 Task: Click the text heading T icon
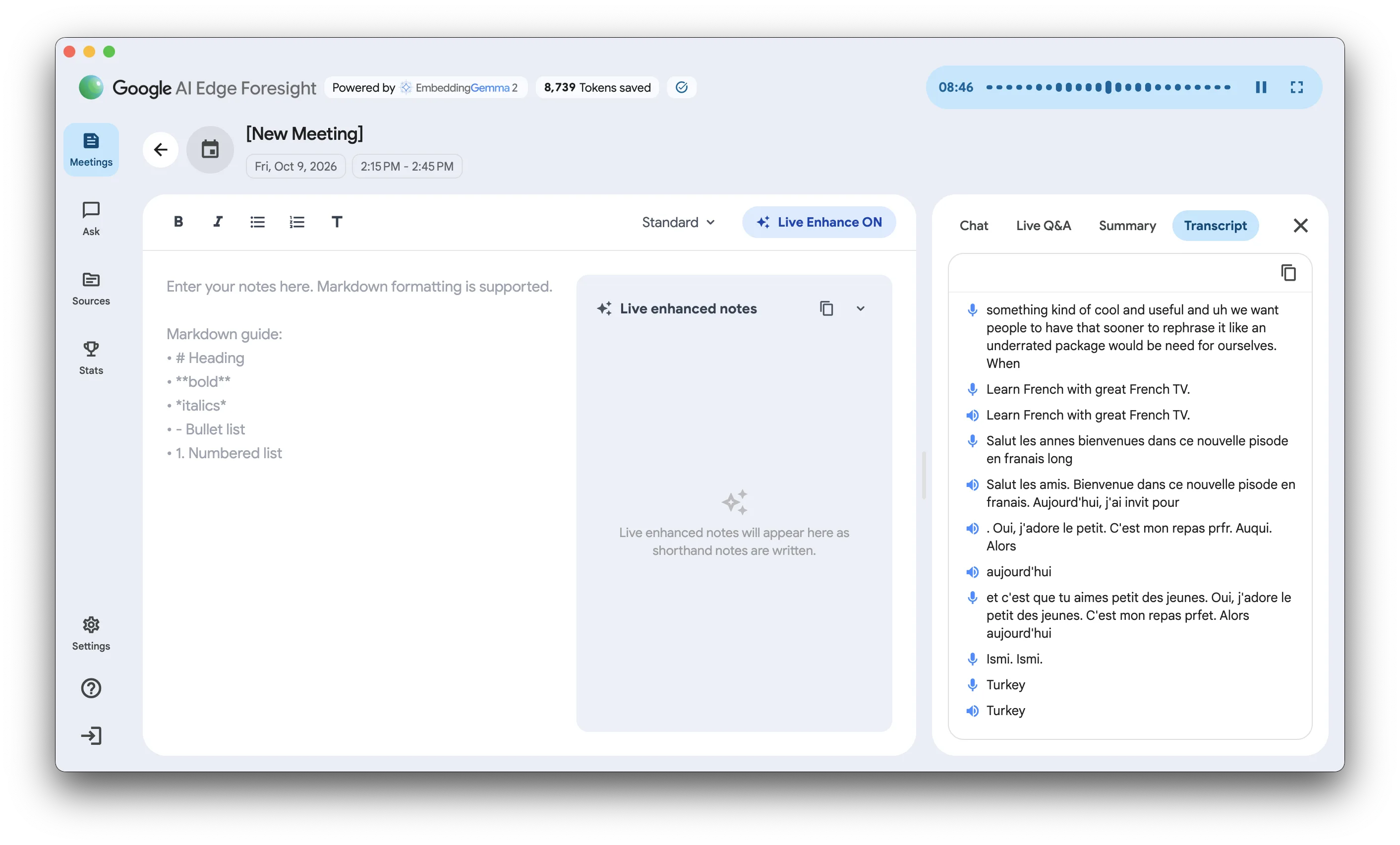coord(337,222)
